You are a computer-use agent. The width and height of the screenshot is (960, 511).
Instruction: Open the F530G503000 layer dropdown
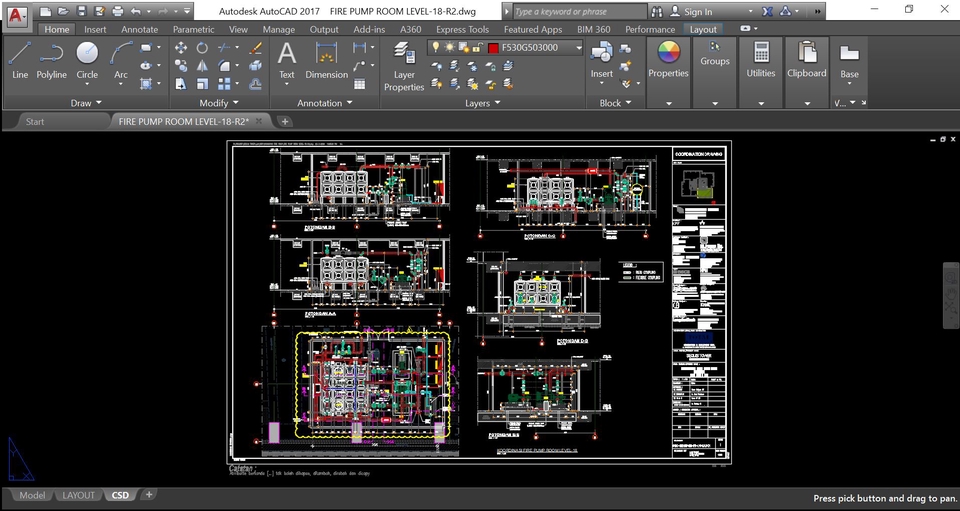[x=579, y=47]
